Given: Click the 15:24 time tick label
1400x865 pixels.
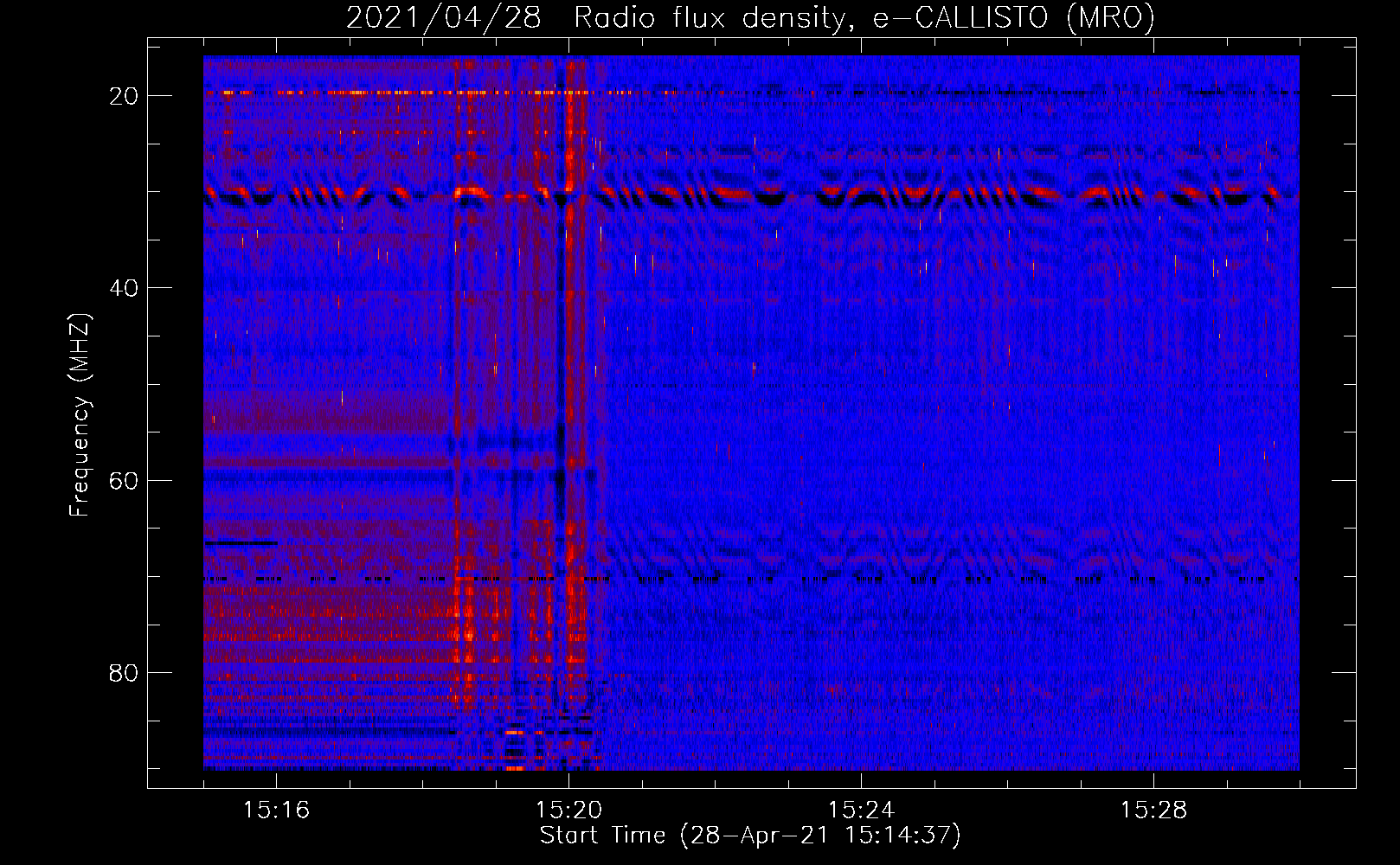Looking at the screenshot, I should [x=861, y=811].
